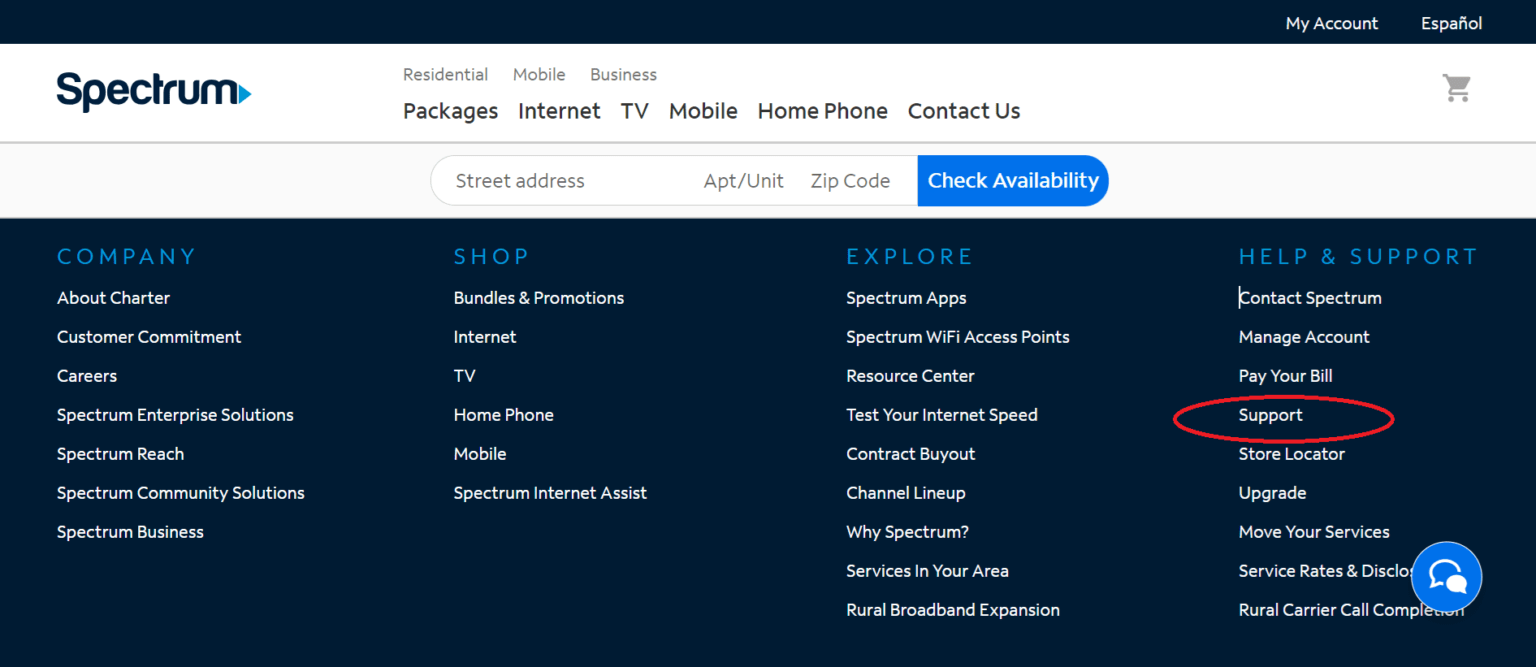Open the chat bubble icon

pos(1446,576)
